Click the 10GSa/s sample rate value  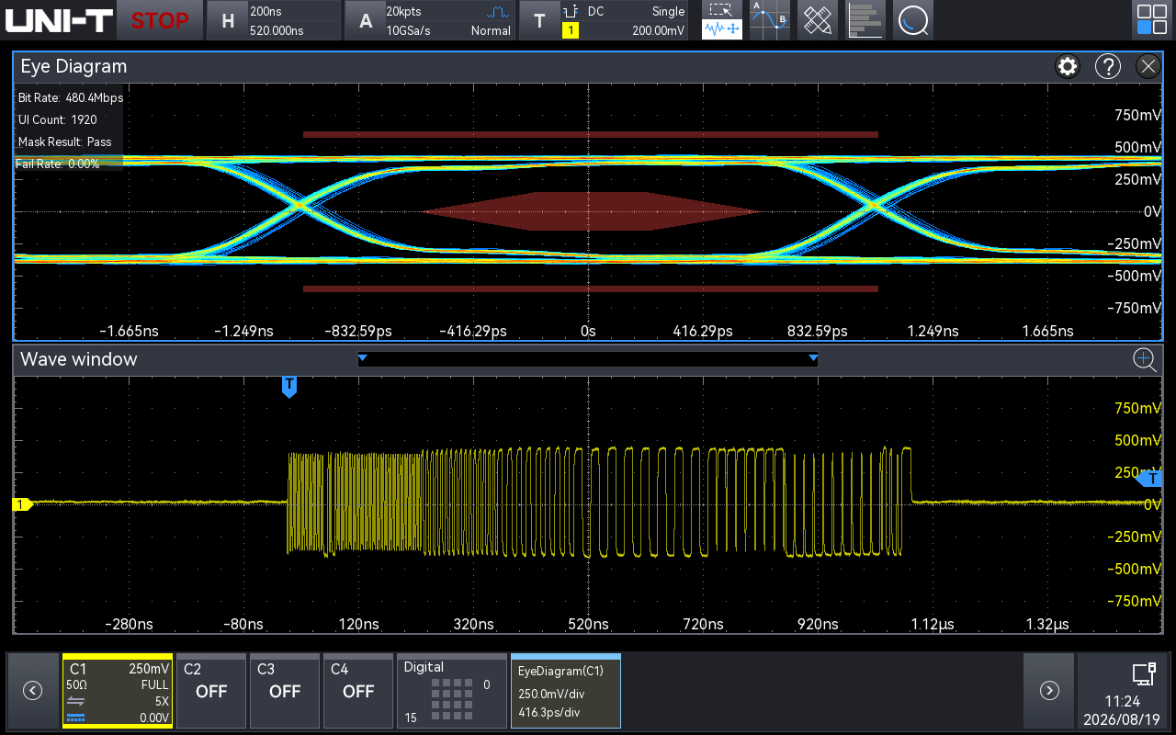(408, 31)
